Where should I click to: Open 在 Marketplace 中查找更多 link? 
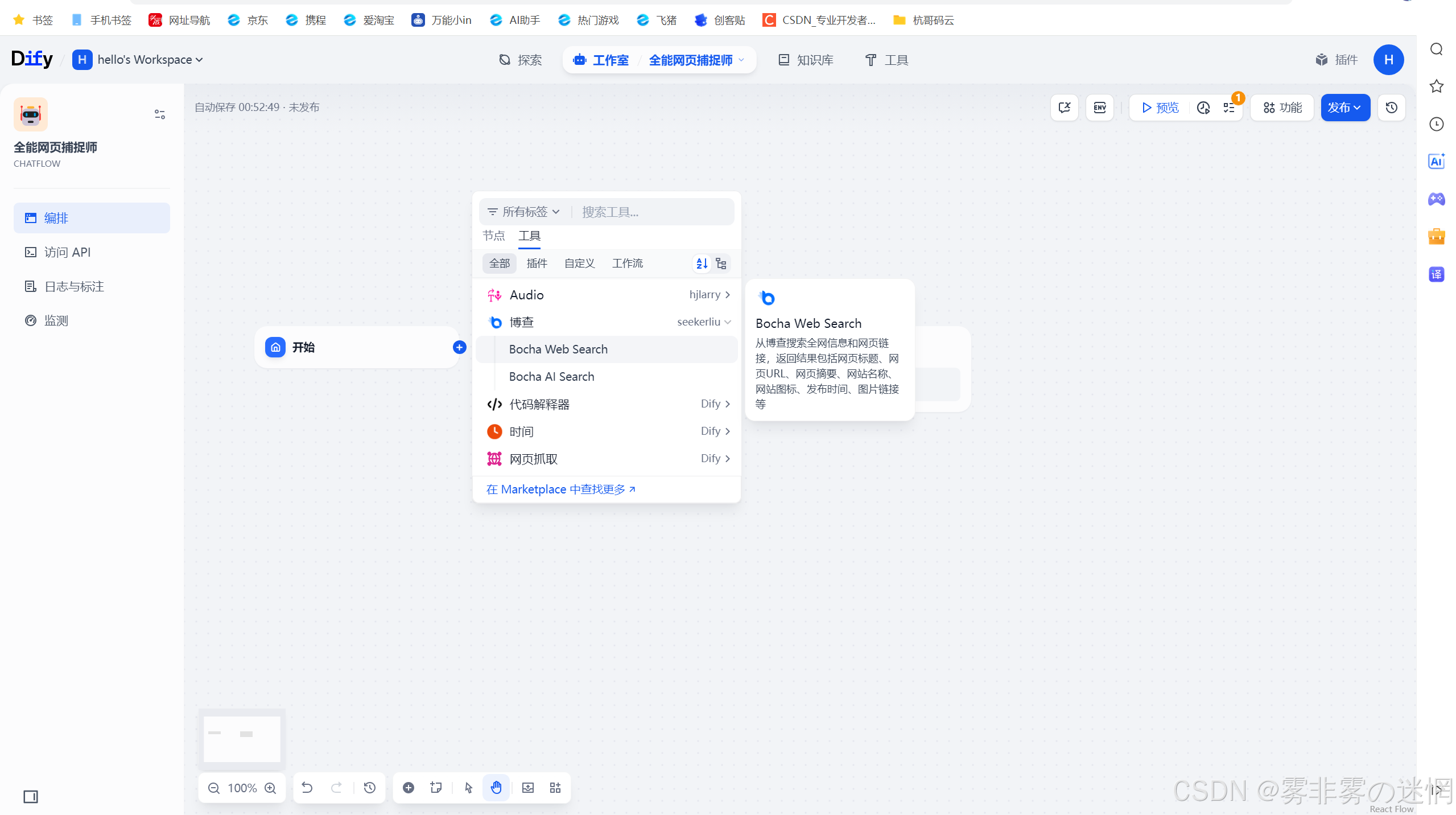click(x=560, y=489)
